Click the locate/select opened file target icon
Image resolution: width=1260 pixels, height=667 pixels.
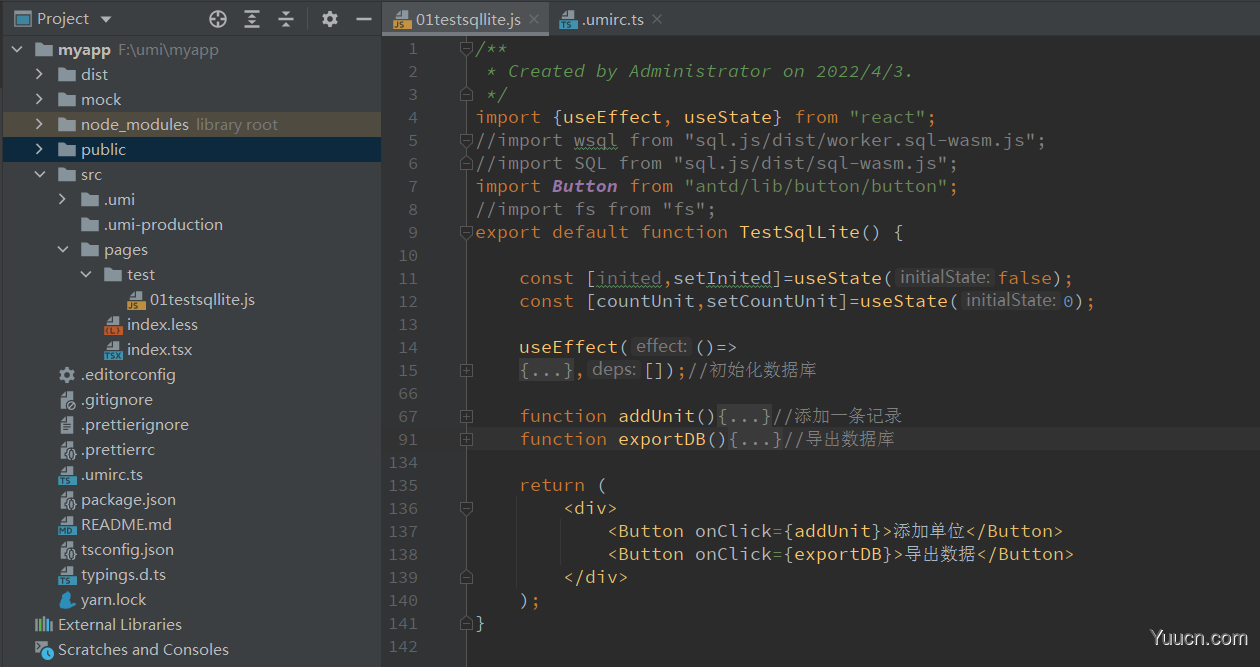tap(218, 19)
